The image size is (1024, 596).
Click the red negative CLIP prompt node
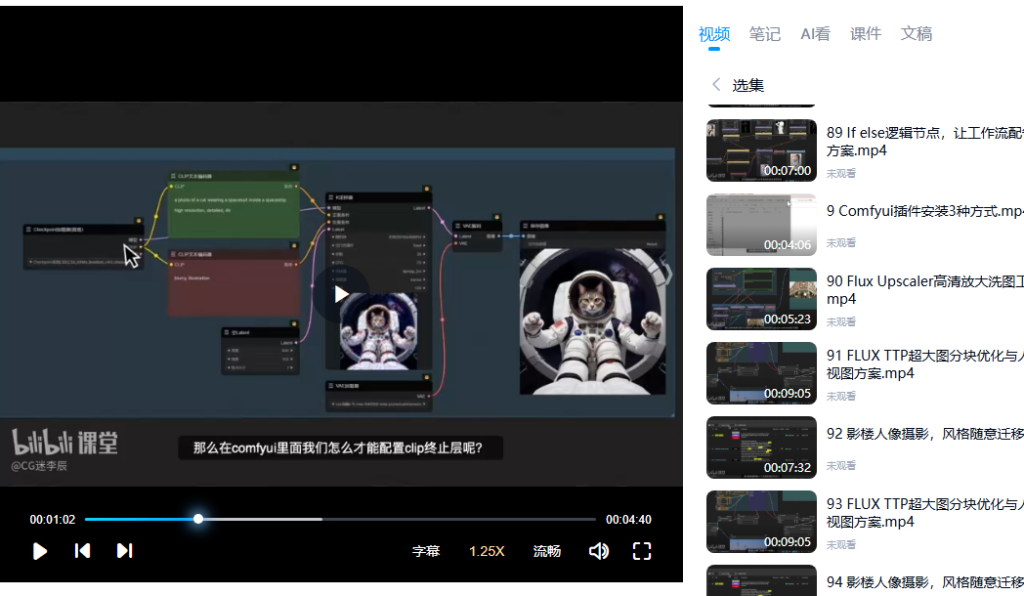(234, 283)
